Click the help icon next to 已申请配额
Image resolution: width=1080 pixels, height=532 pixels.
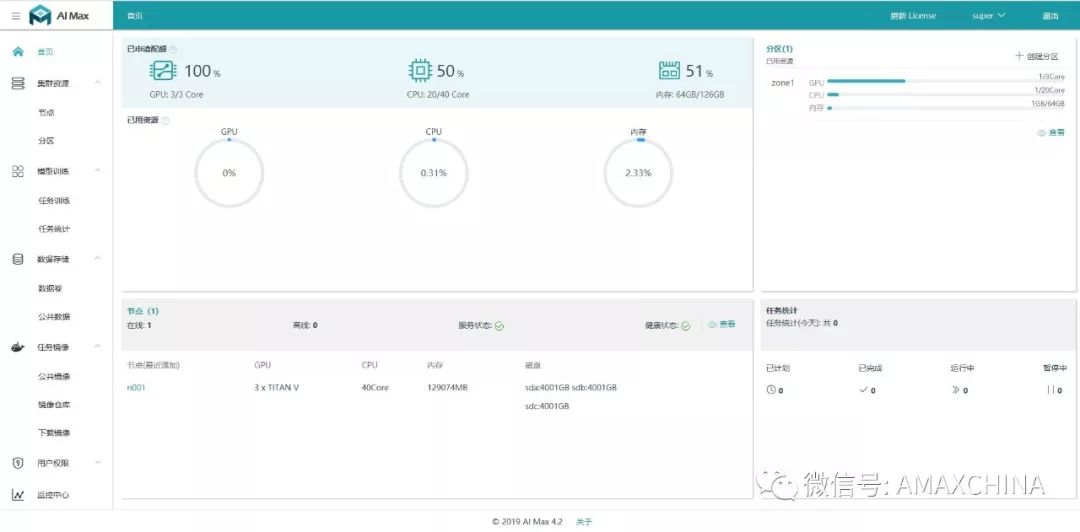173,49
